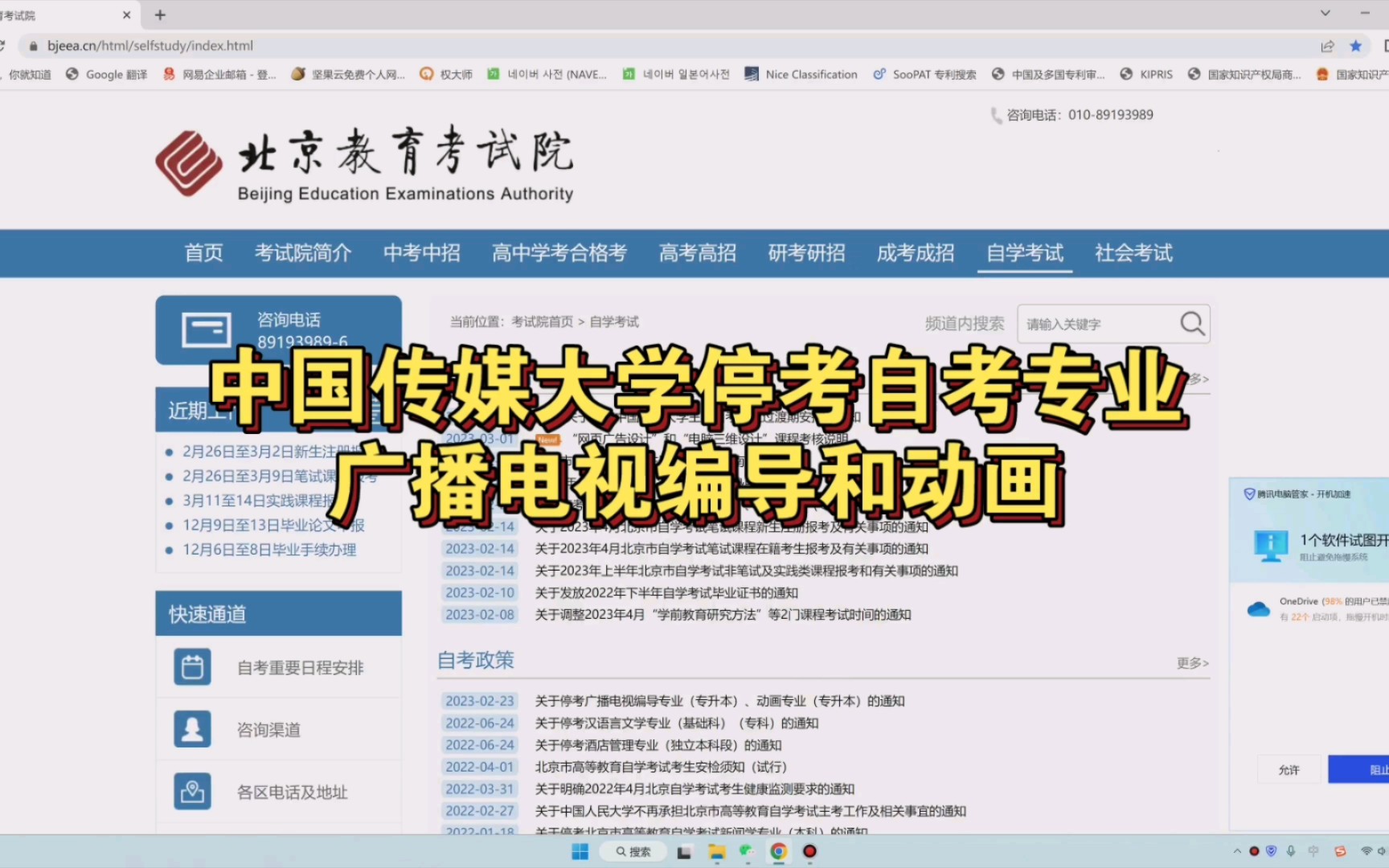Open 2023年4月笔试课程在籍考生报考 notice
The image size is (1389, 868).
731,549
